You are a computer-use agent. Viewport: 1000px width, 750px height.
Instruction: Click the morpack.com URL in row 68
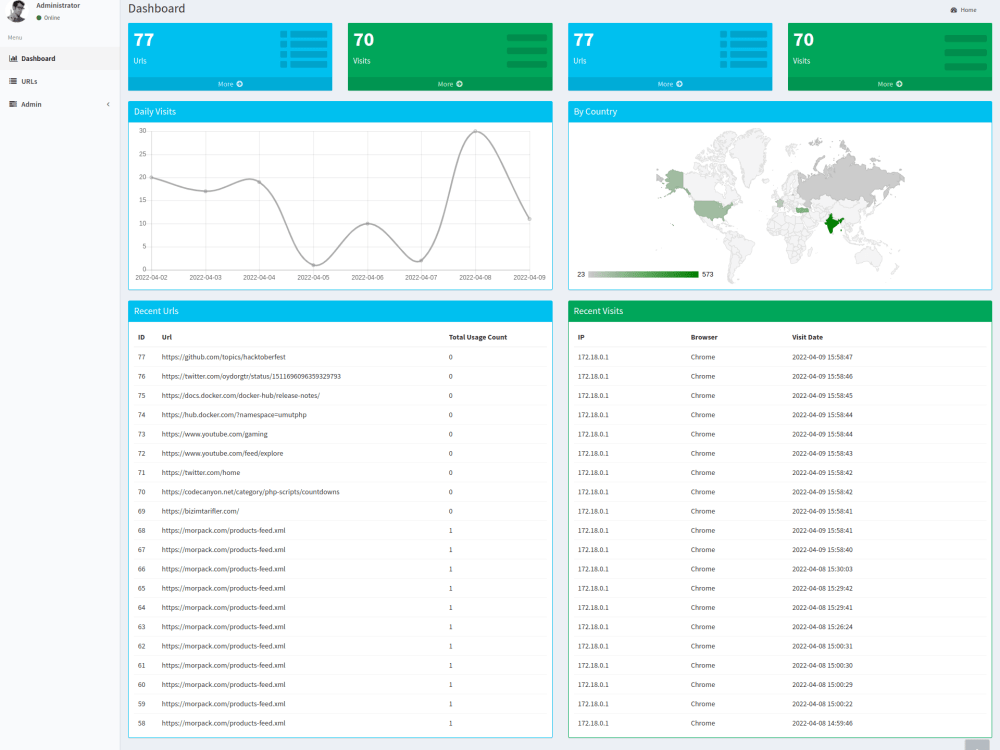pyautogui.click(x=223, y=531)
